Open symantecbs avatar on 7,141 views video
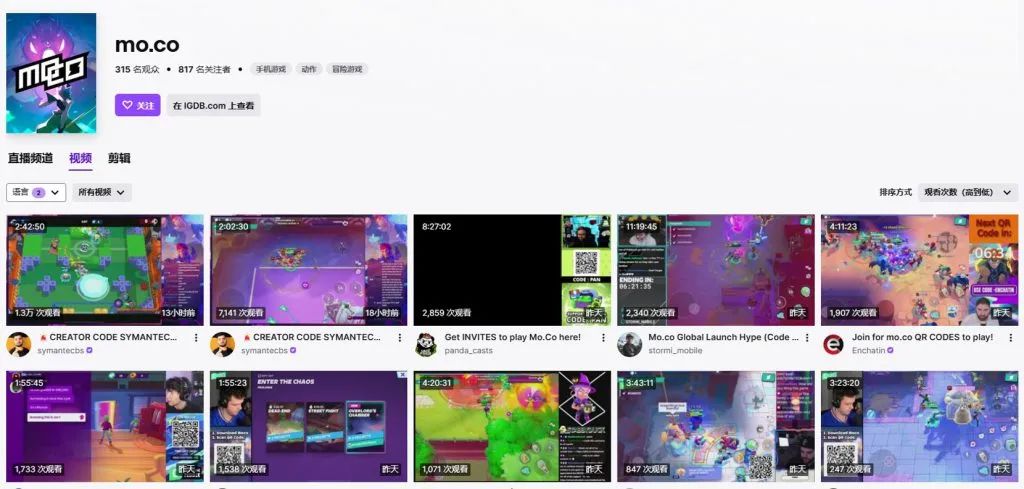1024x489 pixels. point(223,344)
